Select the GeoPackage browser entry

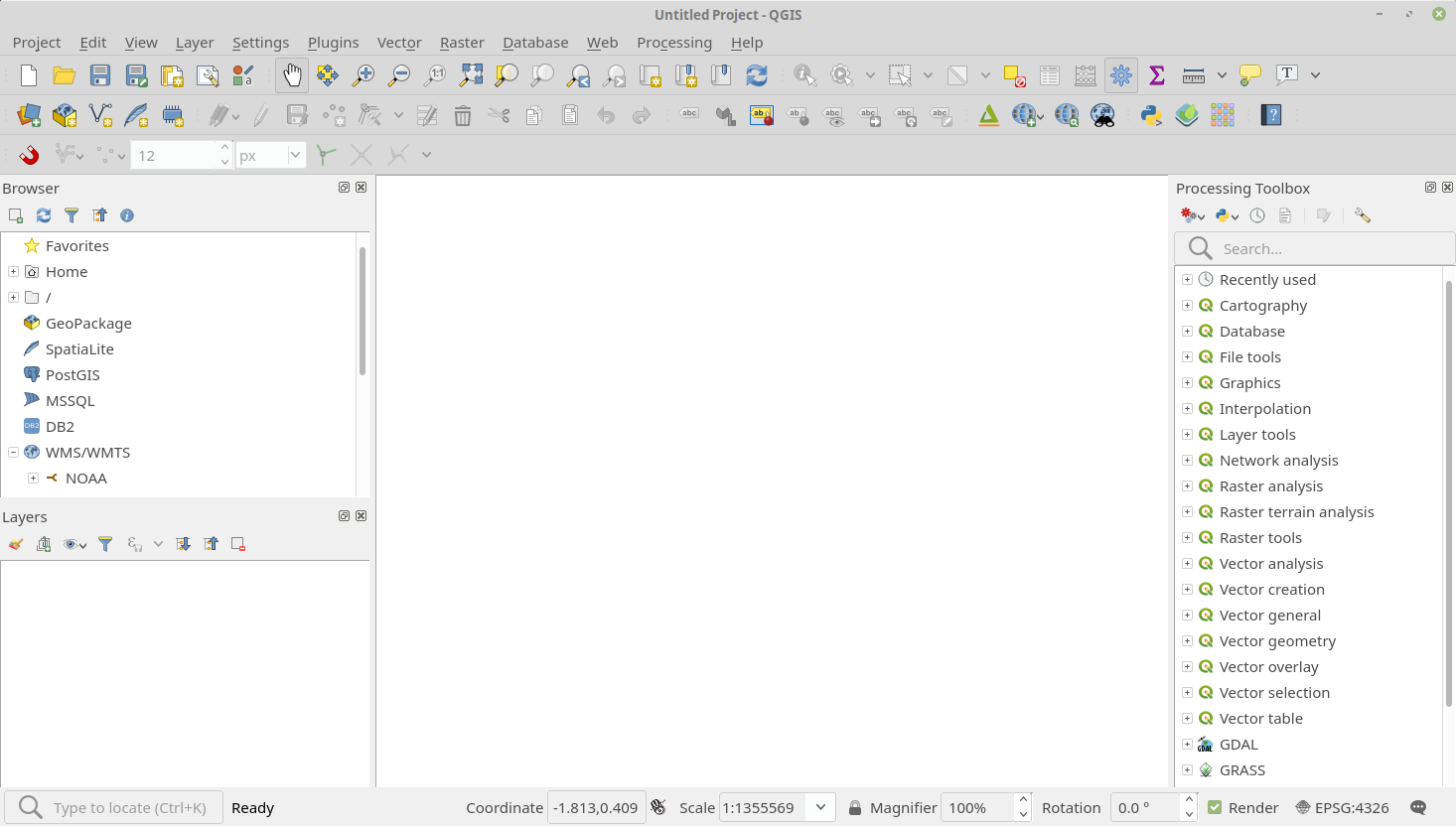tap(88, 324)
